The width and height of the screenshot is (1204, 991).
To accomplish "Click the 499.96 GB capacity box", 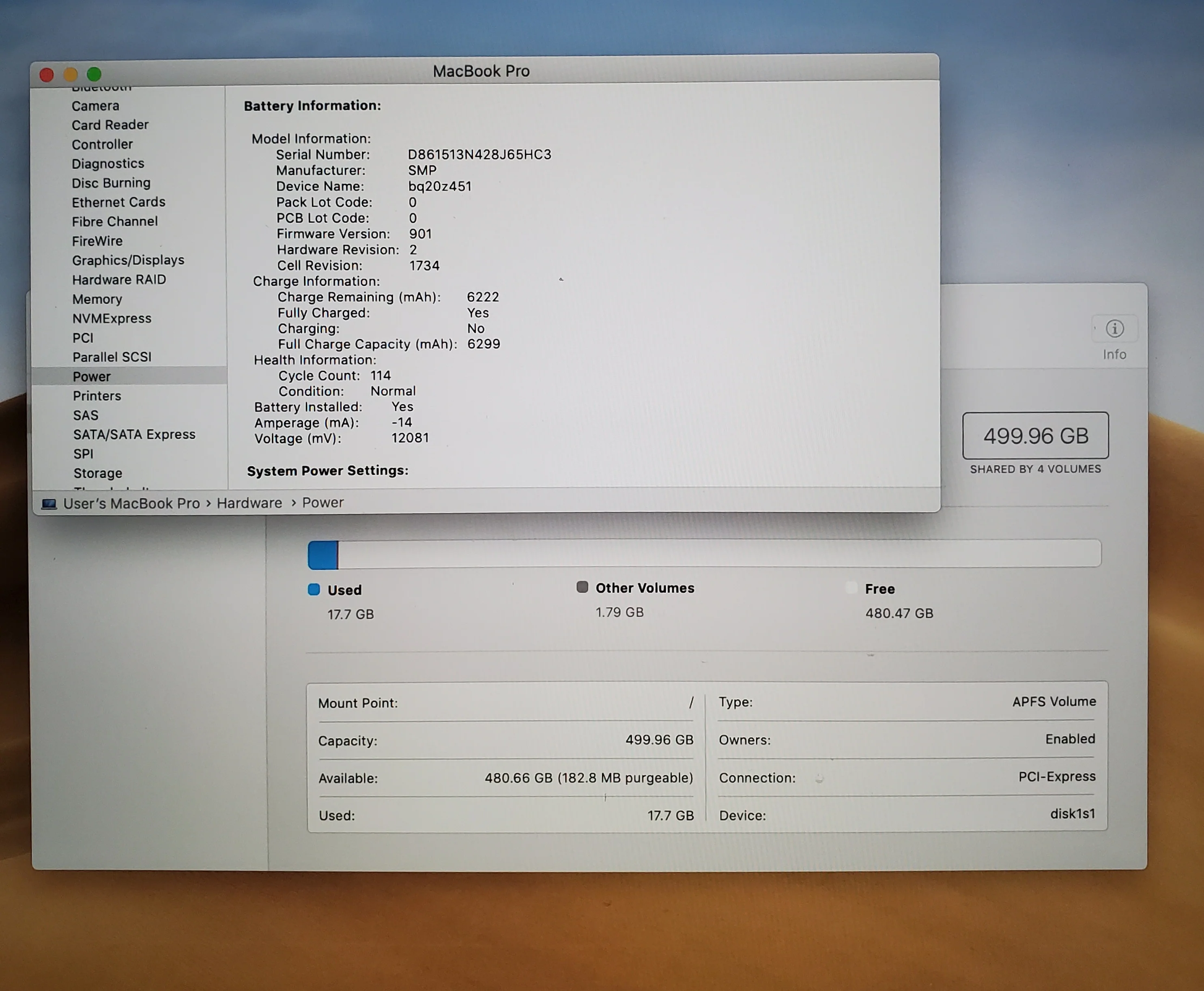I will (1036, 436).
